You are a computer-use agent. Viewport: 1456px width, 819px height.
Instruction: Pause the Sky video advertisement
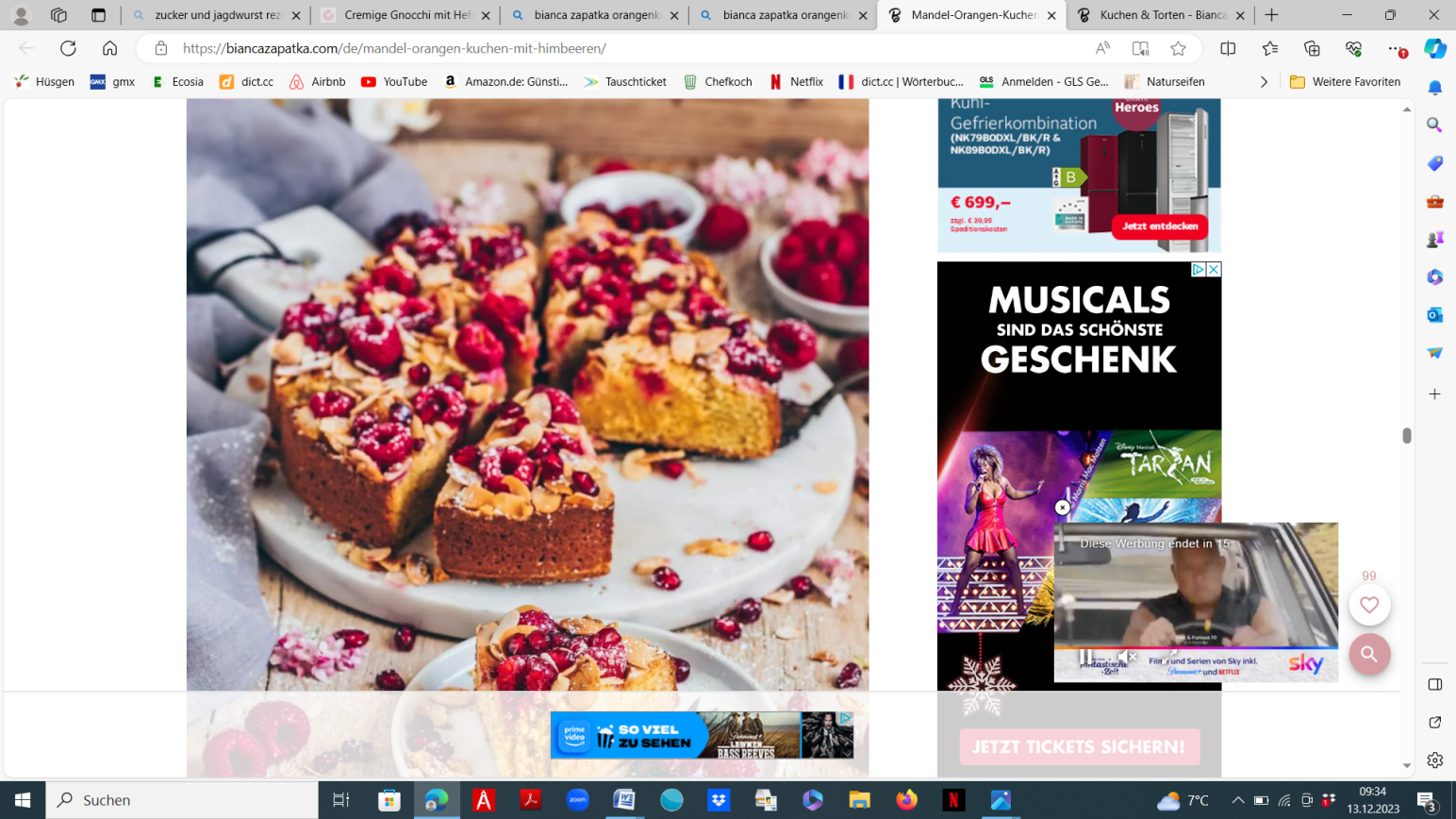pyautogui.click(x=1085, y=657)
